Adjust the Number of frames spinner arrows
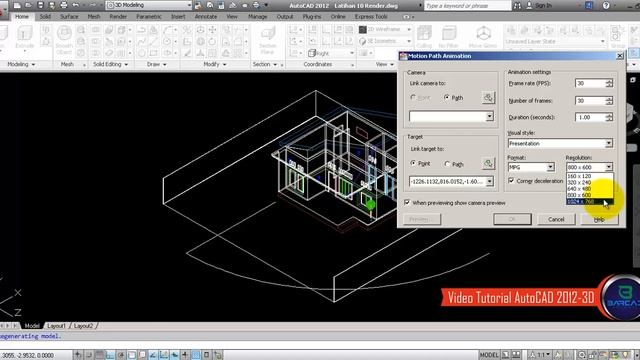The height and width of the screenshot is (360, 640). click(x=609, y=100)
